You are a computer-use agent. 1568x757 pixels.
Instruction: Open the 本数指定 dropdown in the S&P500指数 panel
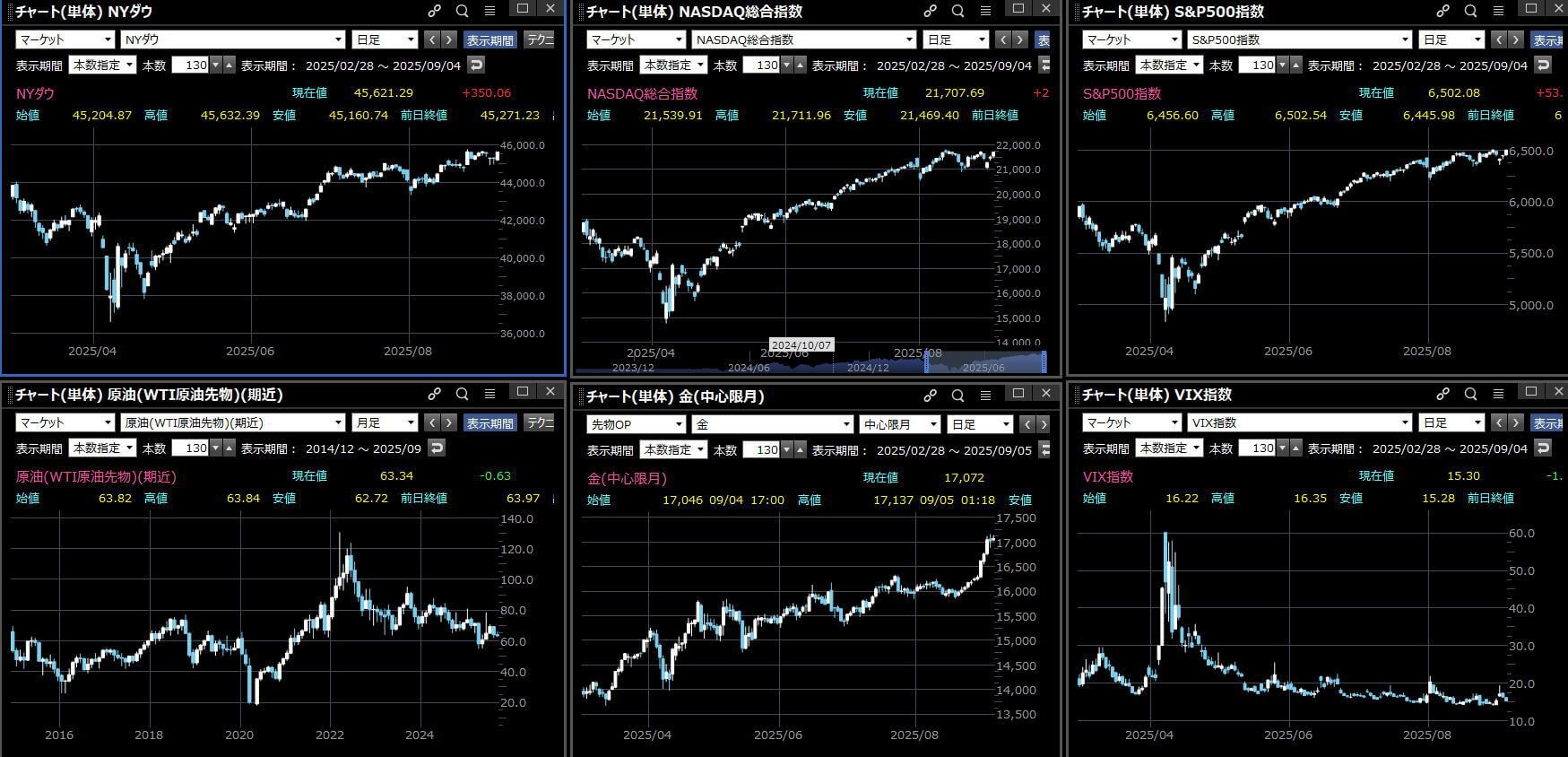point(1169,65)
